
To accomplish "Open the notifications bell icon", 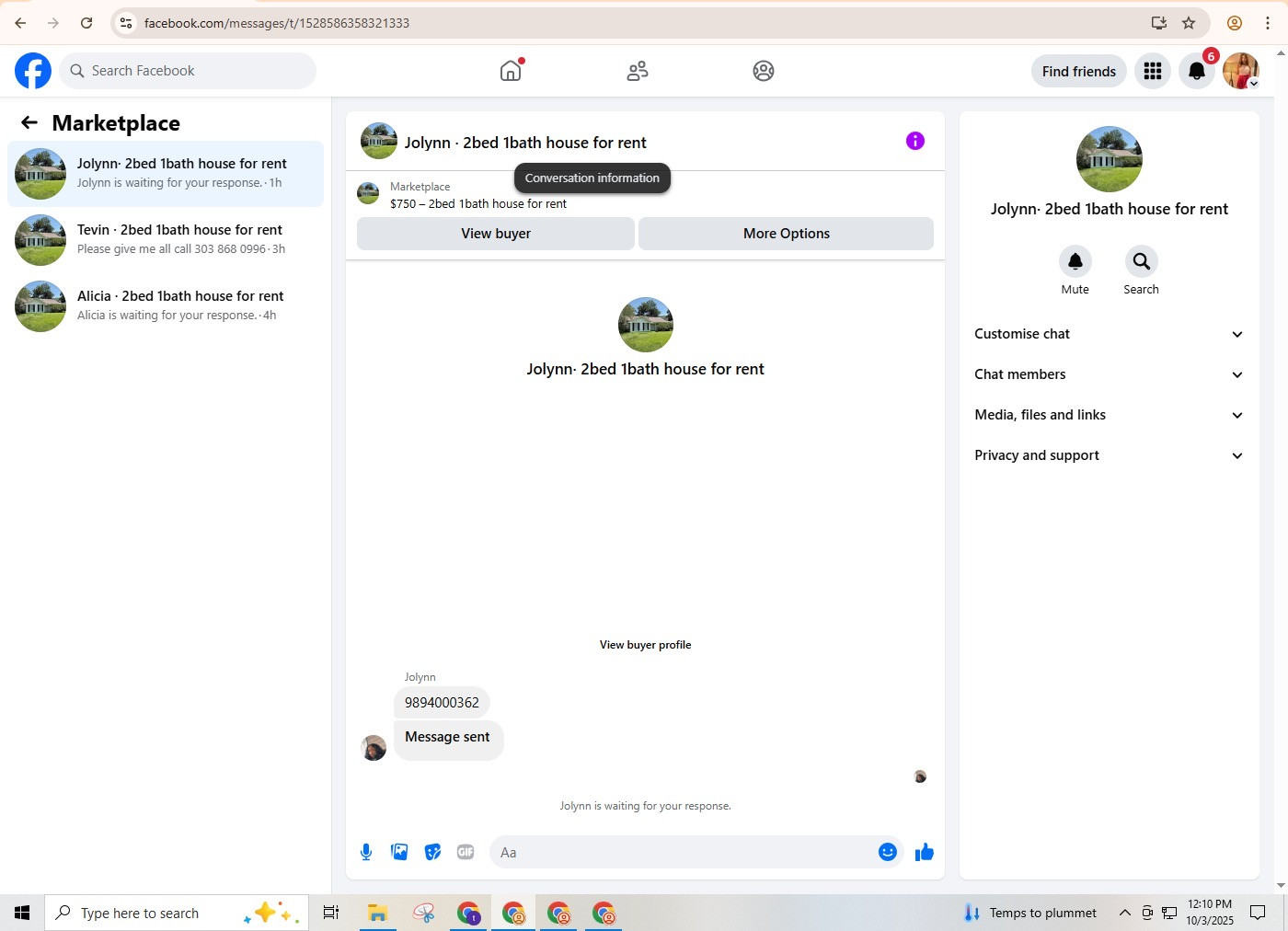I will 1197,71.
